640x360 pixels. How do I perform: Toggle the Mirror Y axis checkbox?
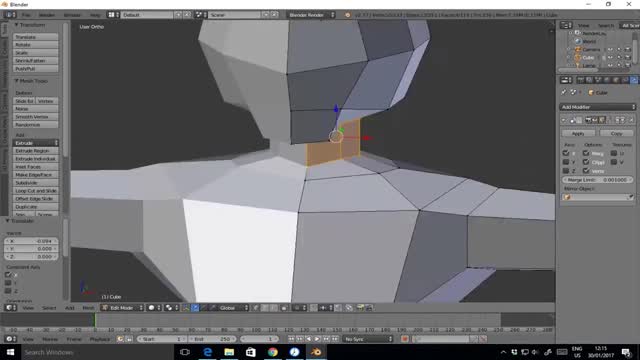pyautogui.click(x=566, y=162)
